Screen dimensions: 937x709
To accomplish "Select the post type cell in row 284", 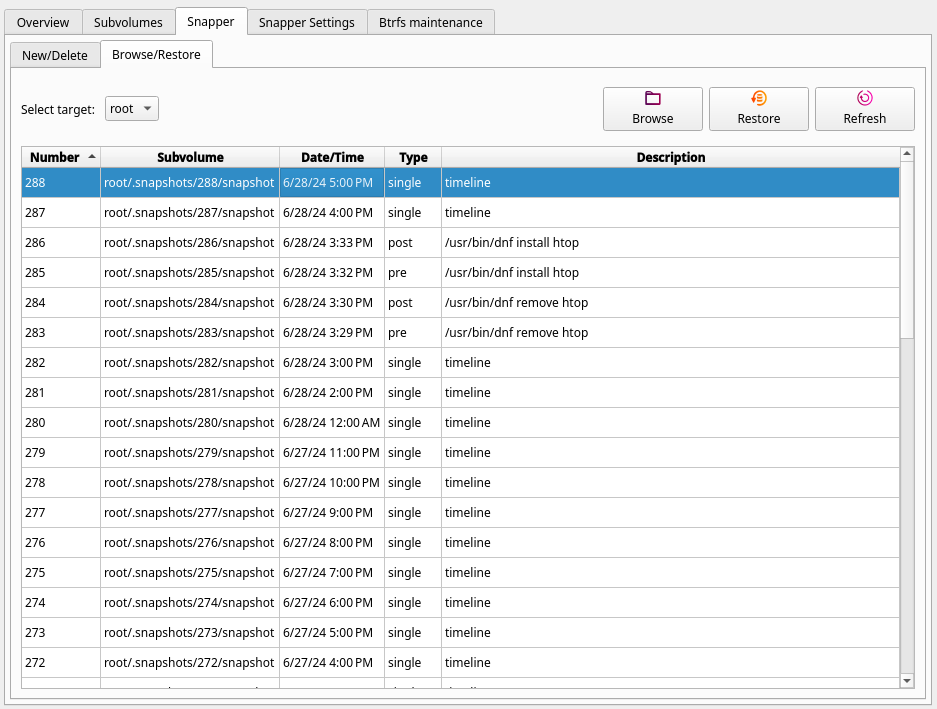I will [413, 302].
